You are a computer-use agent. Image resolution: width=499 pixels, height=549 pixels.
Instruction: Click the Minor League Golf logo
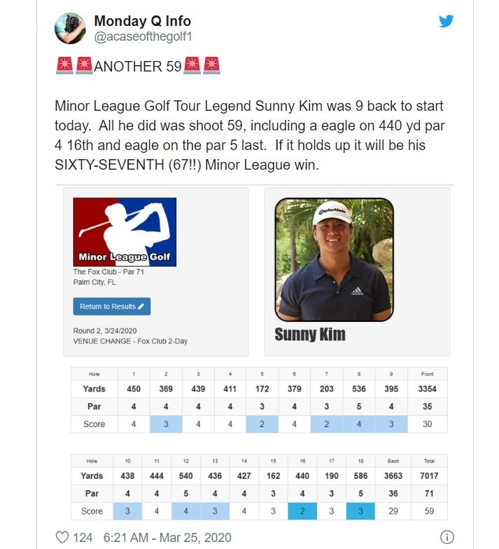click(125, 232)
